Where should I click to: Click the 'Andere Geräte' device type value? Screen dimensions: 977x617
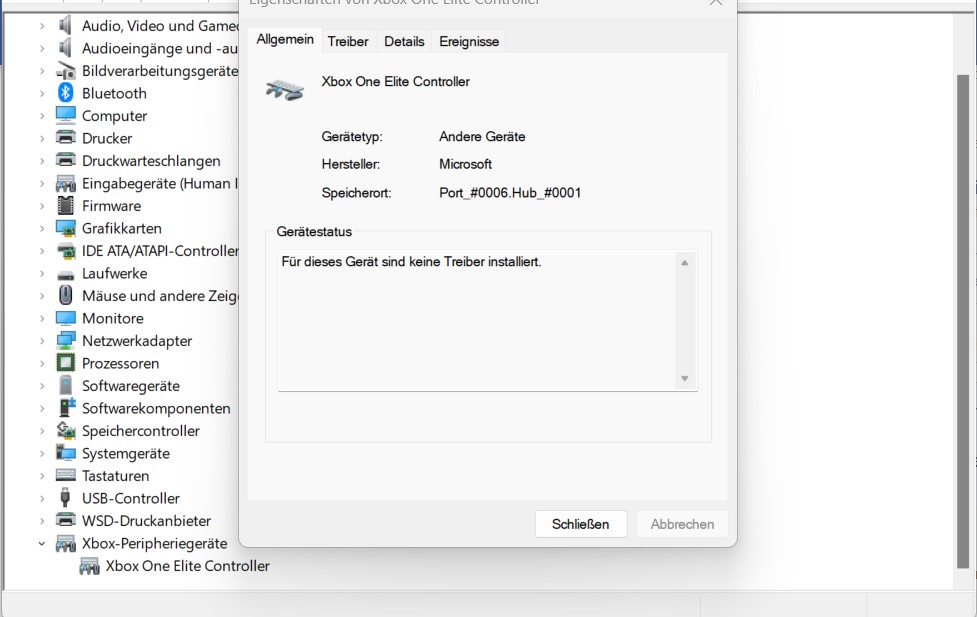(482, 136)
